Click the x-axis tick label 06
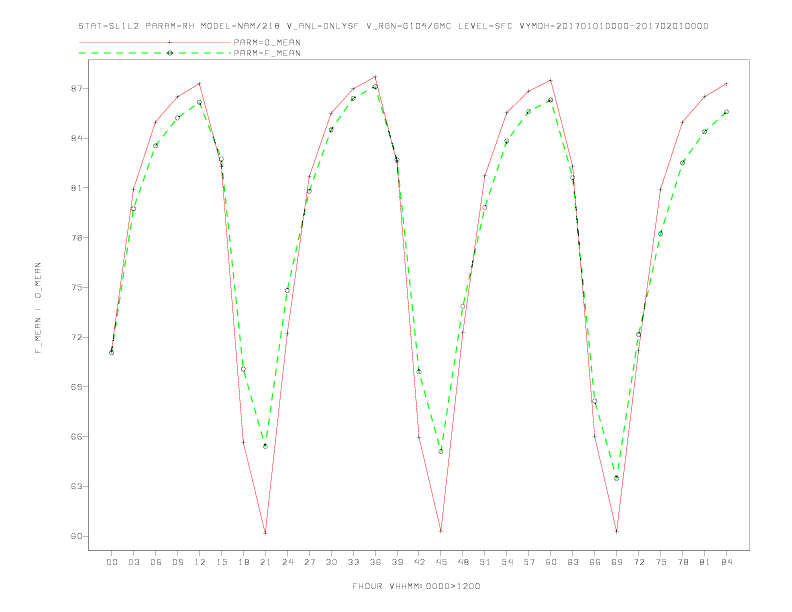This screenshot has height=612, width=792. (x=156, y=562)
